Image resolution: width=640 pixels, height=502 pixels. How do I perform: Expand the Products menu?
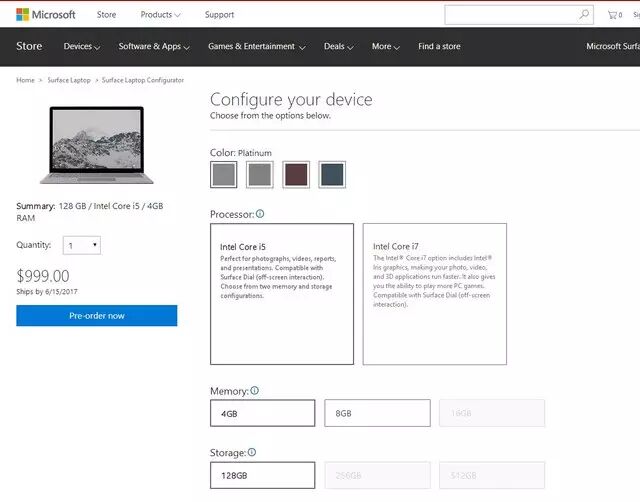(x=160, y=15)
